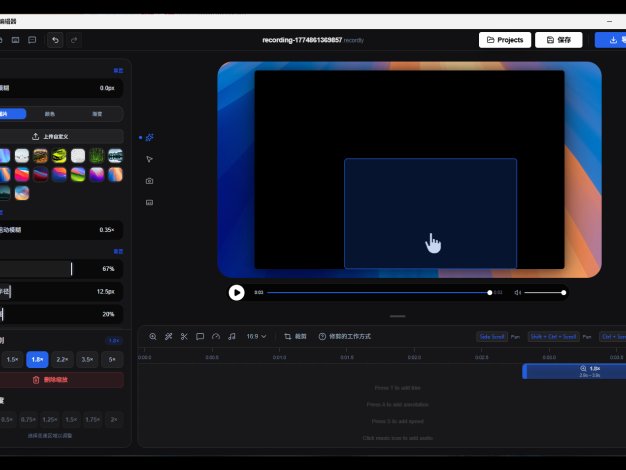Open the 16:9 aspect ratio dropdown

coord(256,337)
